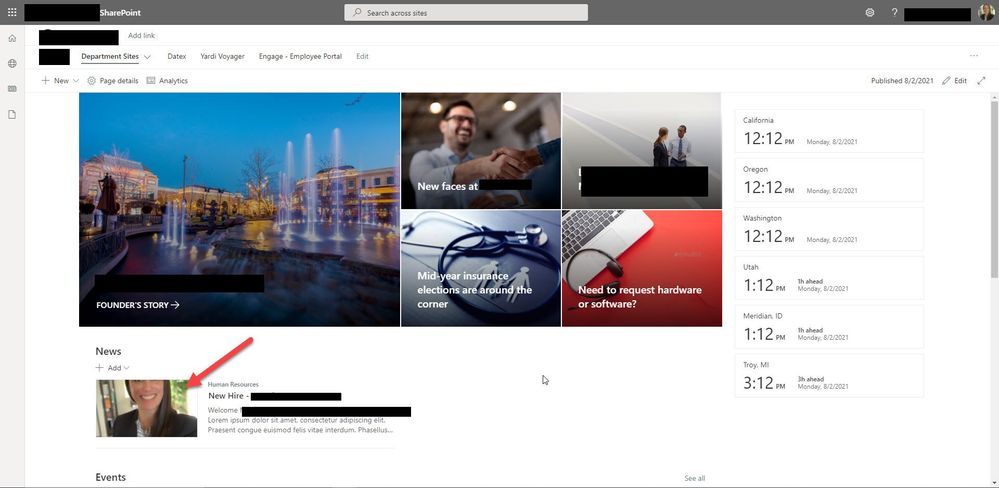Screen dimensions: 999x488
Task: Open the Analytics chart icon
Action: (x=151, y=81)
